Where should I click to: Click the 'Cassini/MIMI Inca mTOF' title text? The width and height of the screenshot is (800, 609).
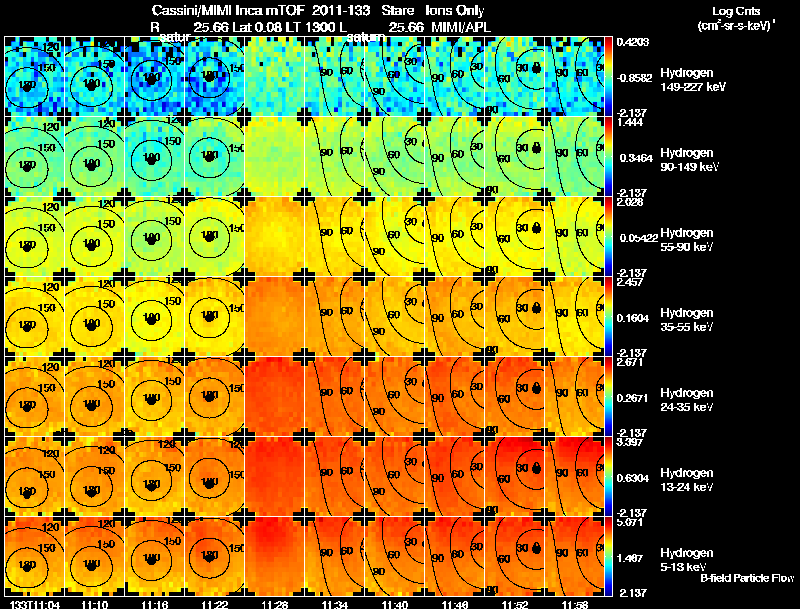pos(228,11)
